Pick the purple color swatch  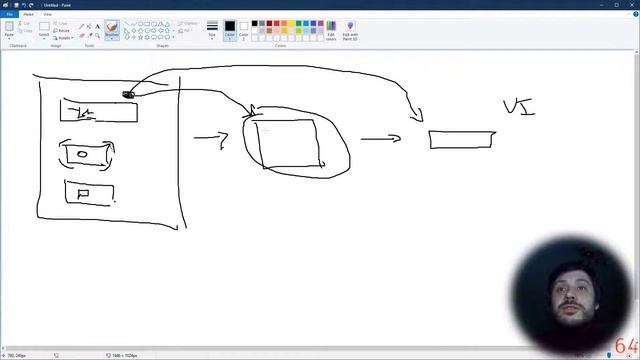point(321,23)
